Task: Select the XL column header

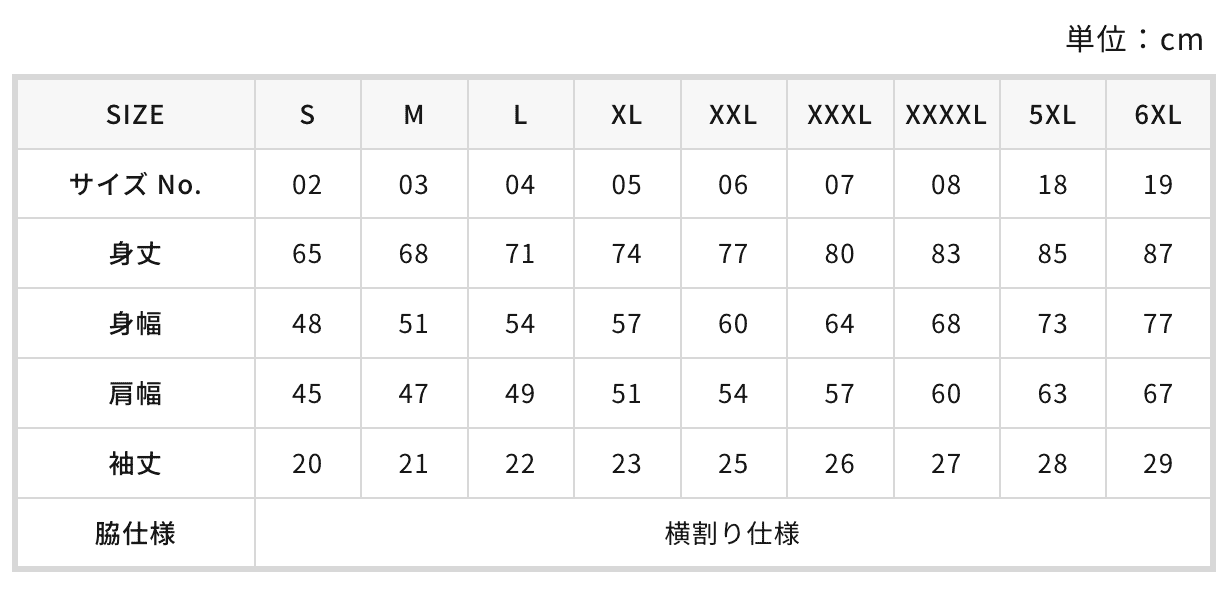Action: click(626, 115)
